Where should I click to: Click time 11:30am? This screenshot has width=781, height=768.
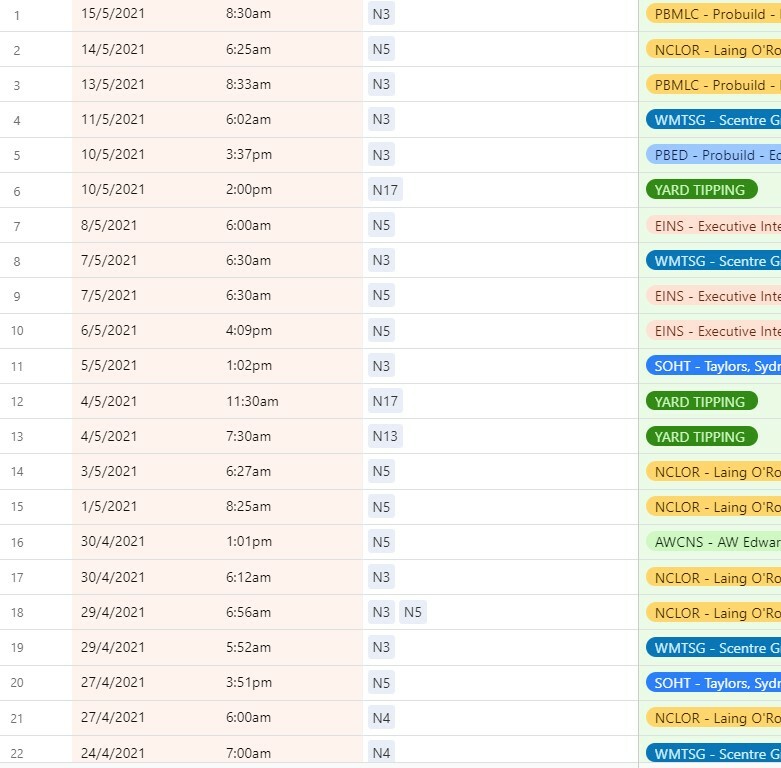coord(252,401)
